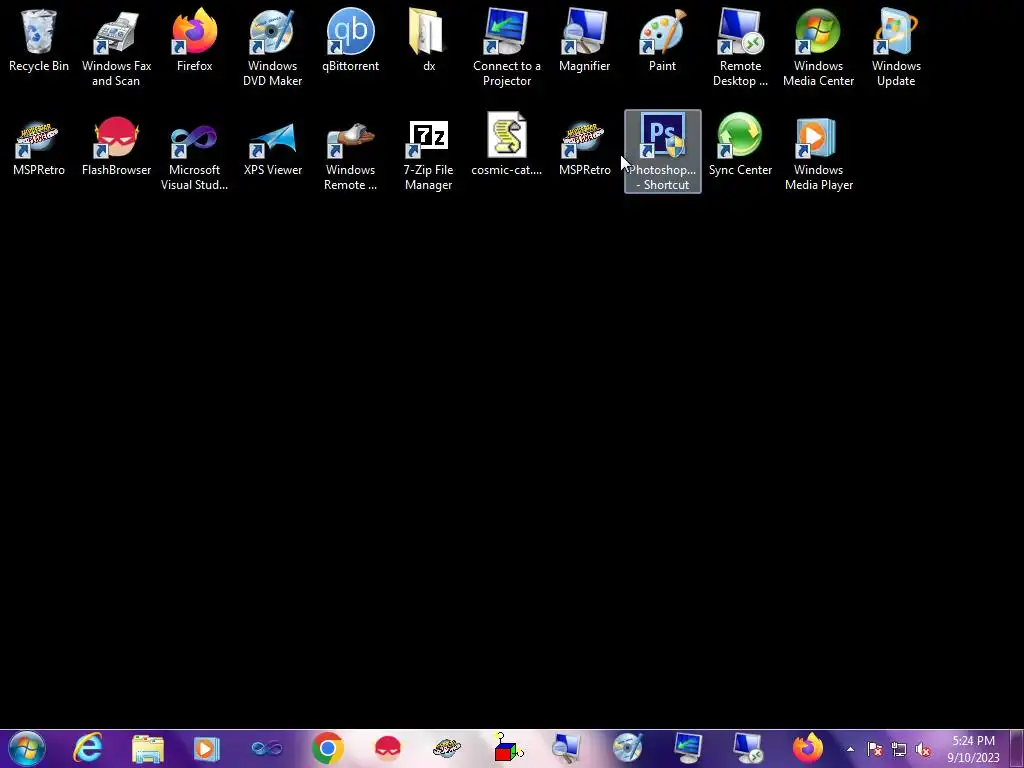
Task: Select the dx folder on desktop
Action: 428,40
